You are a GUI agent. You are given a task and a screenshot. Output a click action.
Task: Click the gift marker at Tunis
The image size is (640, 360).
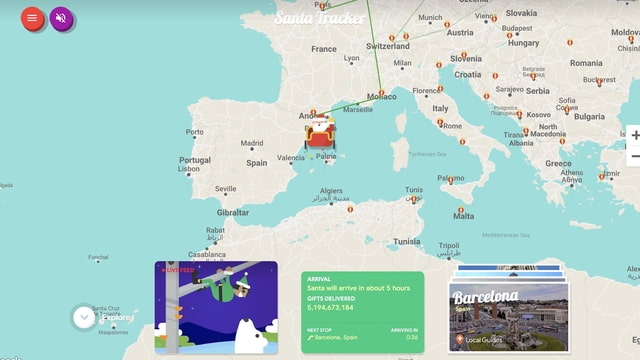pyautogui.click(x=414, y=200)
